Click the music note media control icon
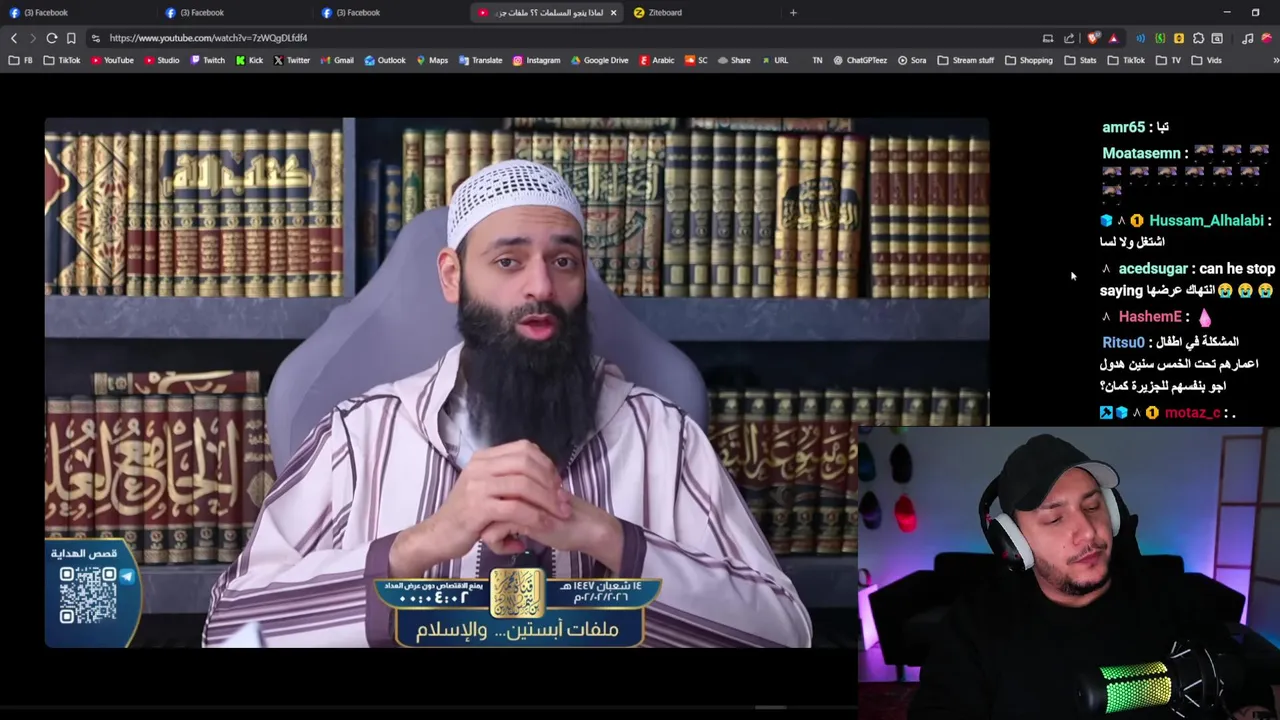1280x720 pixels. (1247, 38)
